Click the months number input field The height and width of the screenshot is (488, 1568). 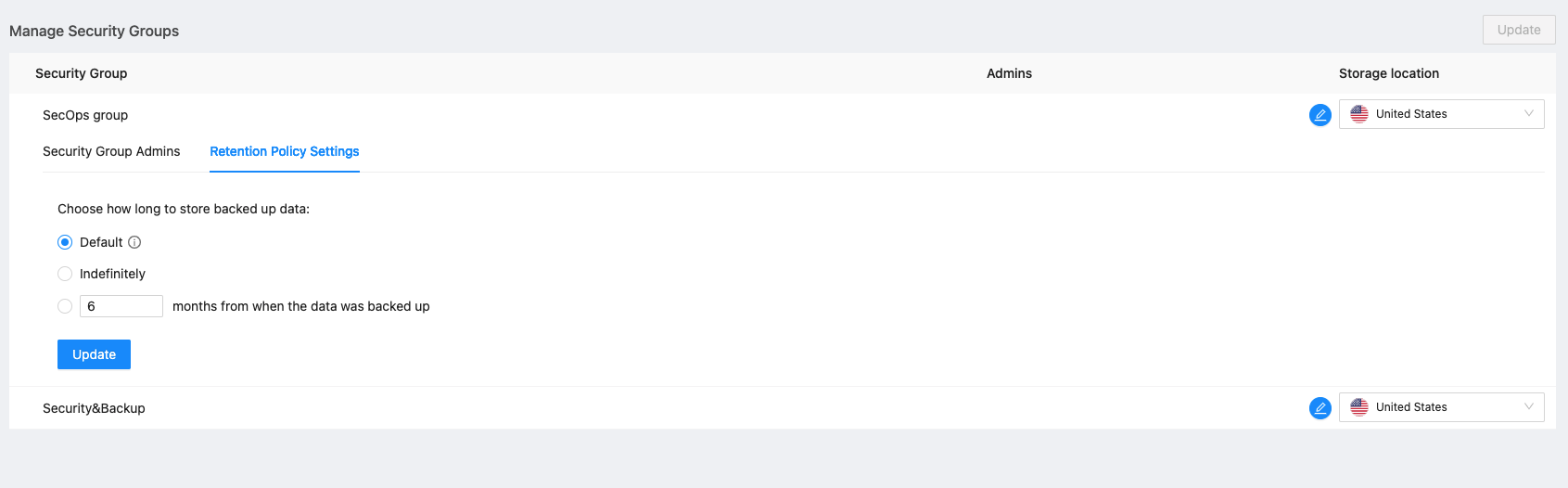coord(121,306)
